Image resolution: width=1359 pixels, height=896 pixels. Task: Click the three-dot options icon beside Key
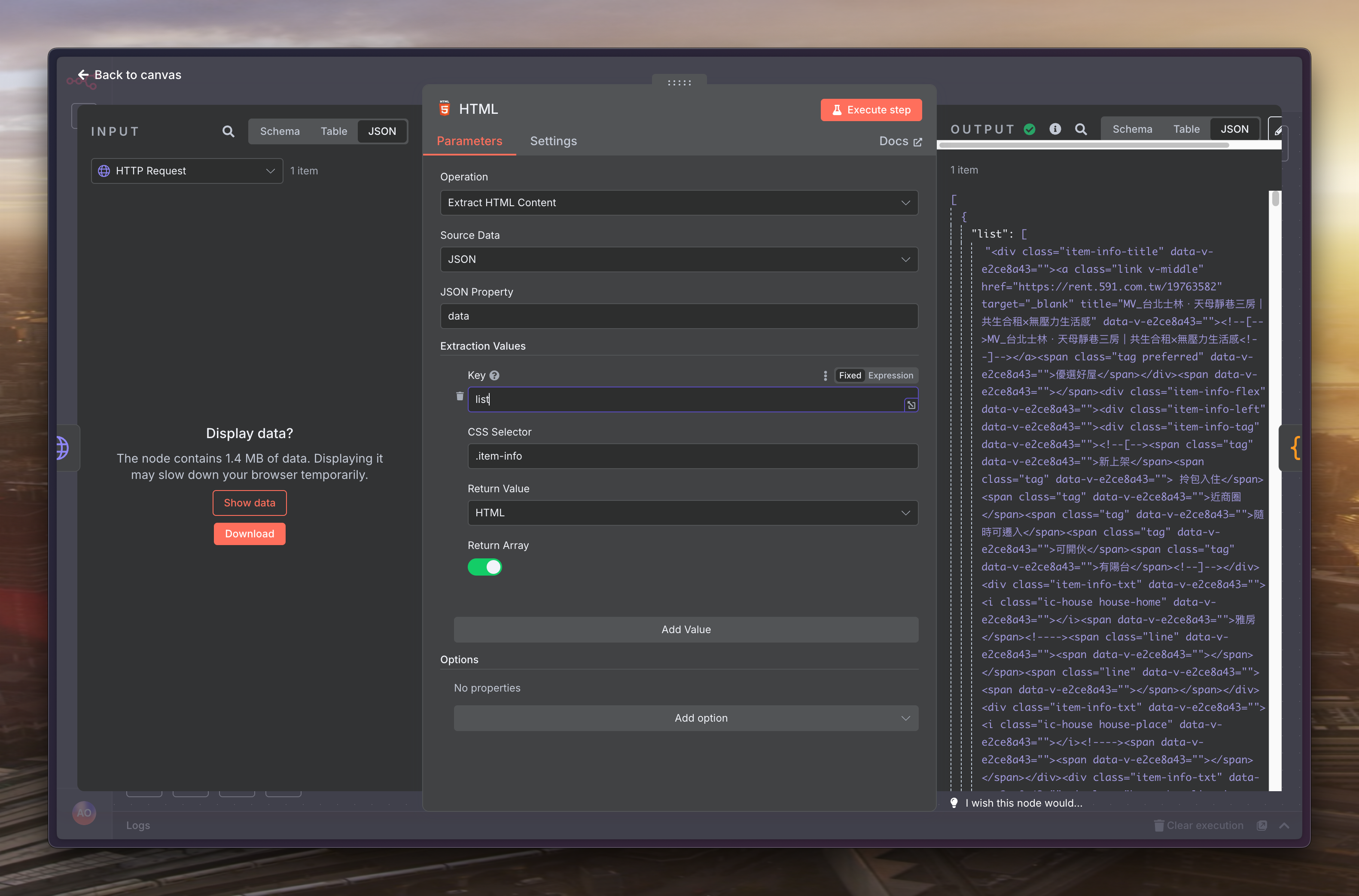[x=825, y=375]
